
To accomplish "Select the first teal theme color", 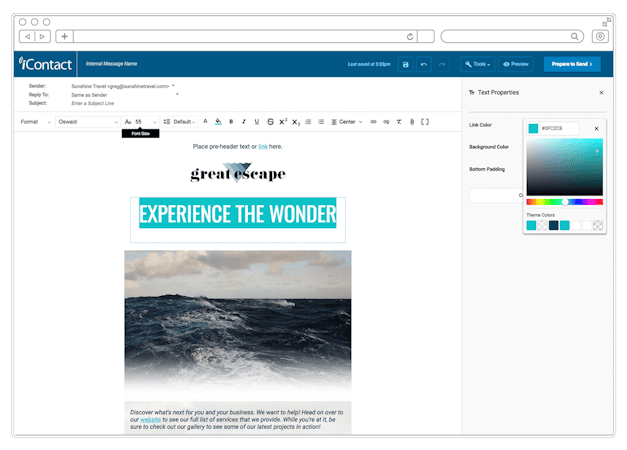I will coord(531,225).
